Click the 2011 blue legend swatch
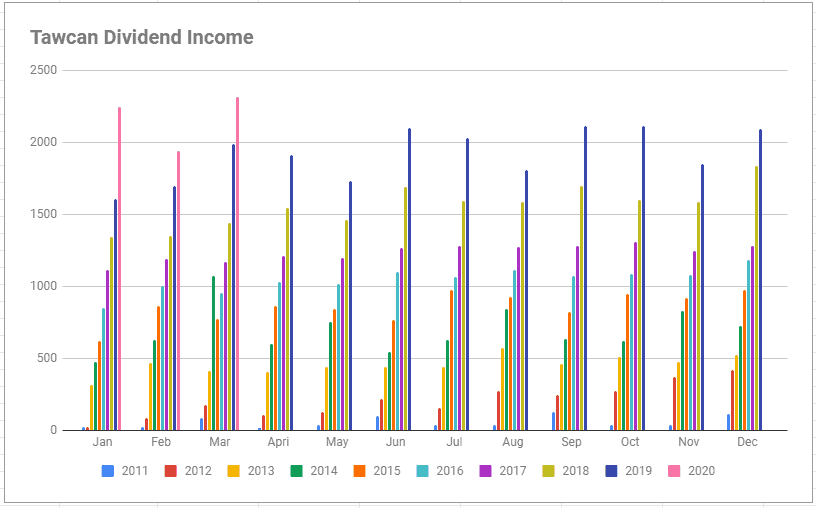 [108, 470]
